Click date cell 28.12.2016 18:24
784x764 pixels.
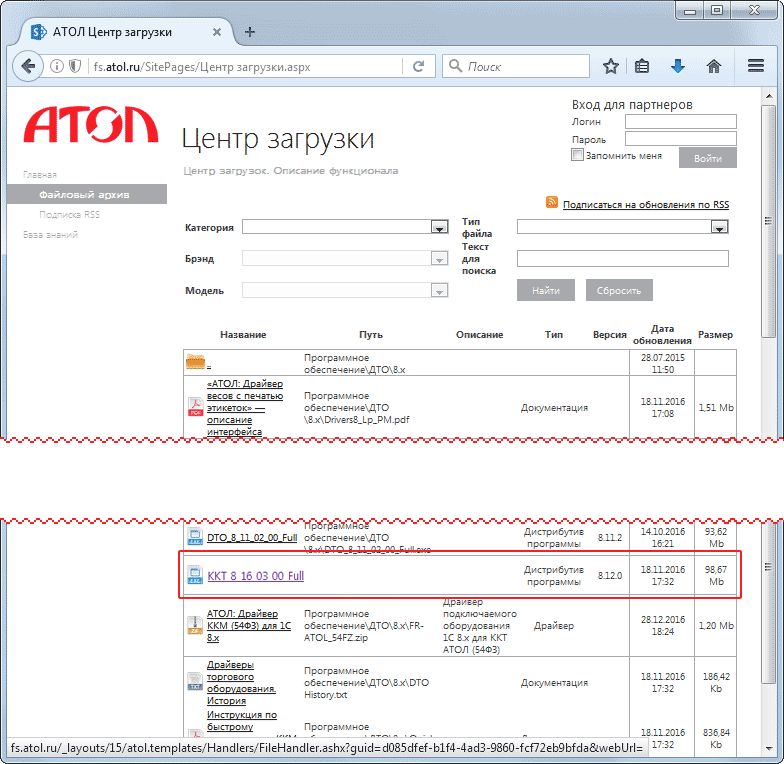[x=662, y=626]
